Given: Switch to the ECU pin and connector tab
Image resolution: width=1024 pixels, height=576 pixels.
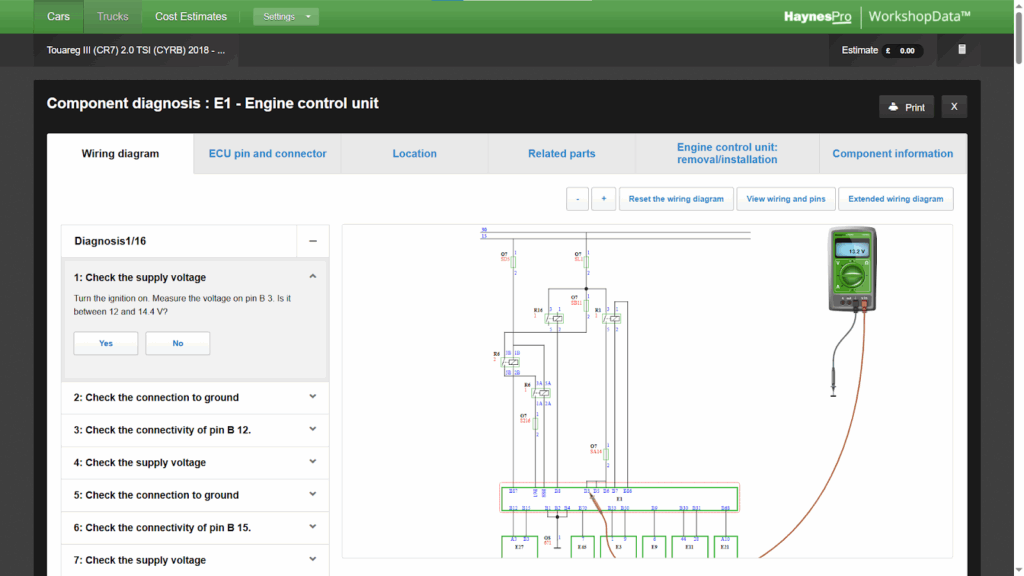Looking at the screenshot, I should pos(266,153).
